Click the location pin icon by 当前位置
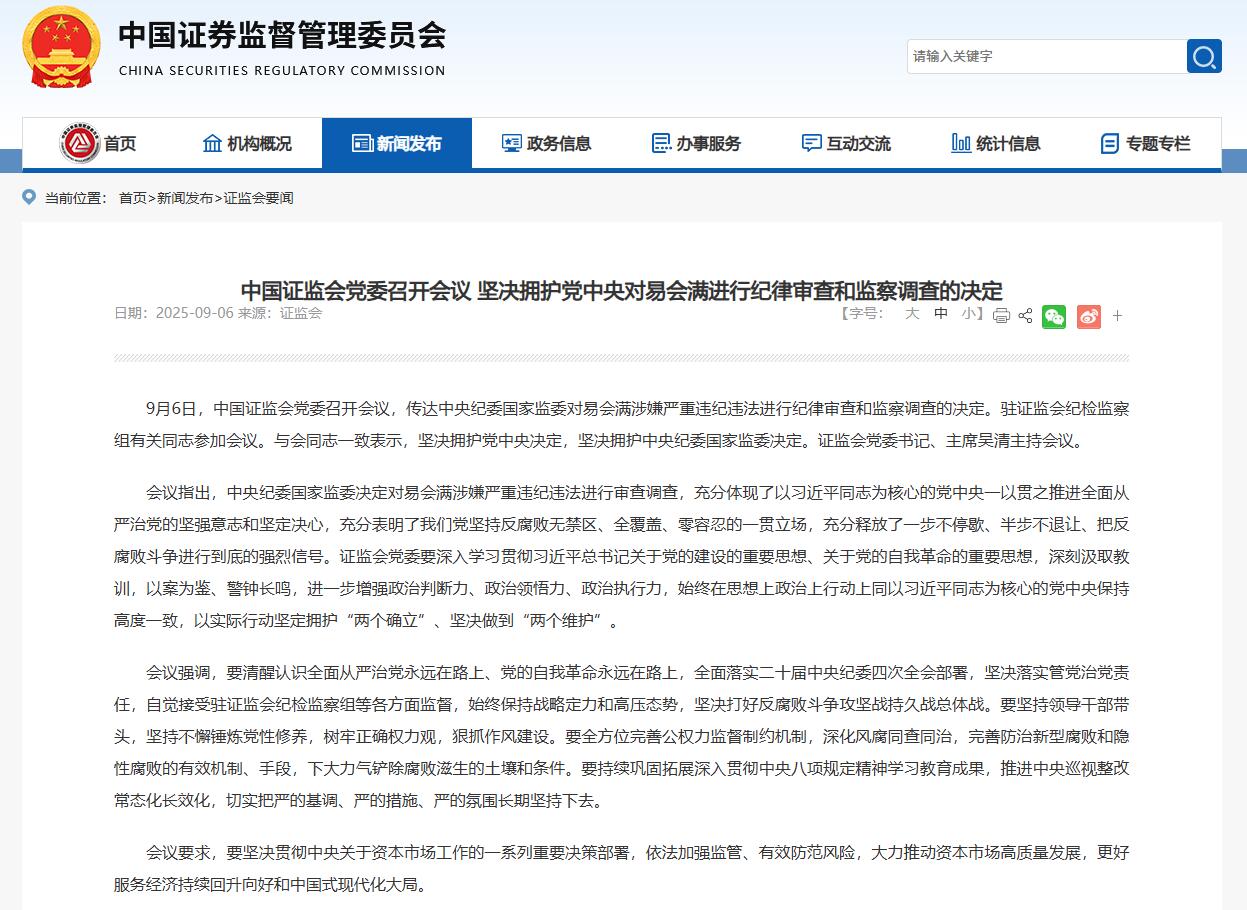The height and width of the screenshot is (910, 1247). coord(29,197)
